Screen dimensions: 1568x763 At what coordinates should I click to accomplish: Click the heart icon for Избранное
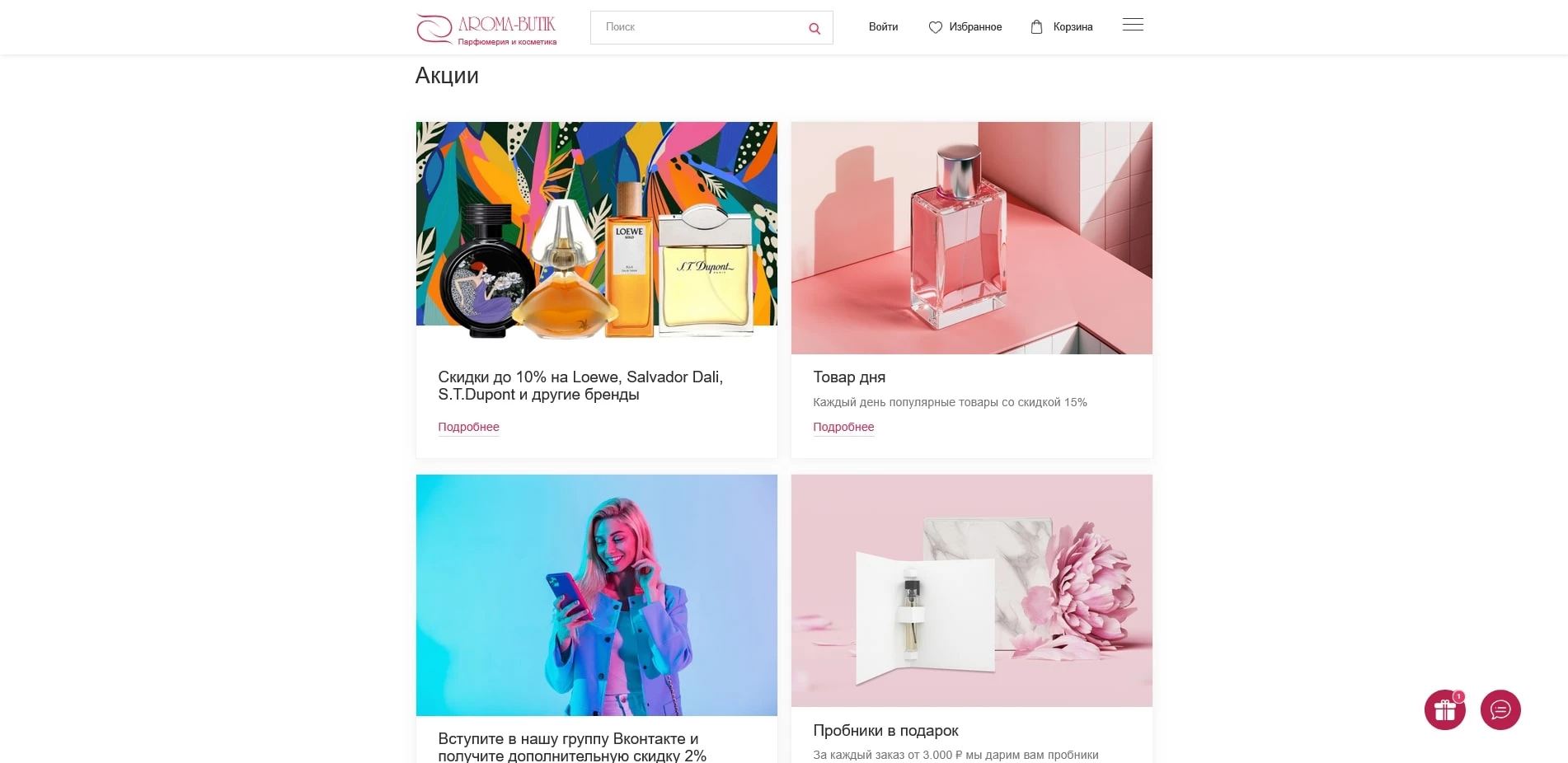point(935,27)
